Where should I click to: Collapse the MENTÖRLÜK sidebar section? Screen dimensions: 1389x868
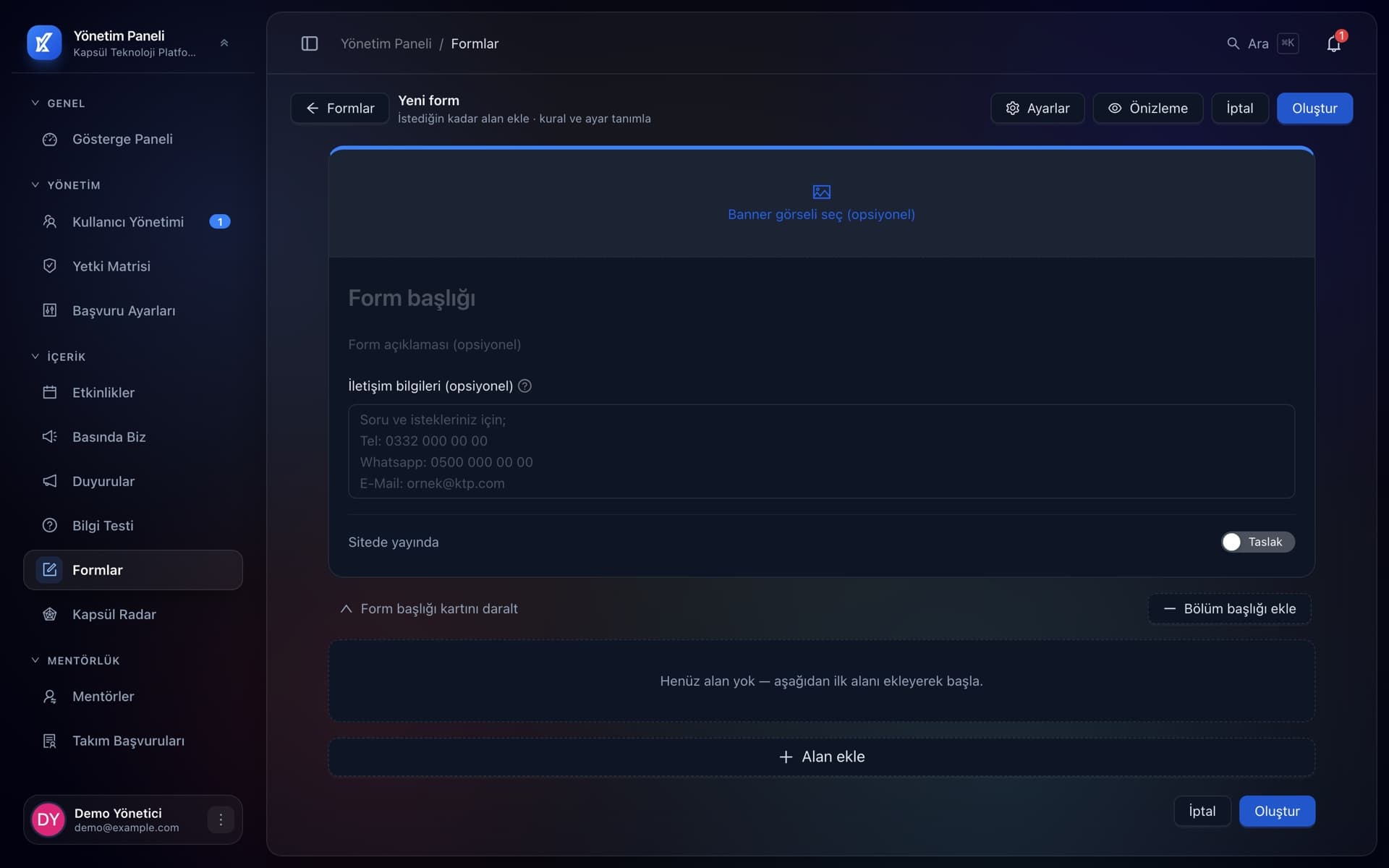pos(75,660)
